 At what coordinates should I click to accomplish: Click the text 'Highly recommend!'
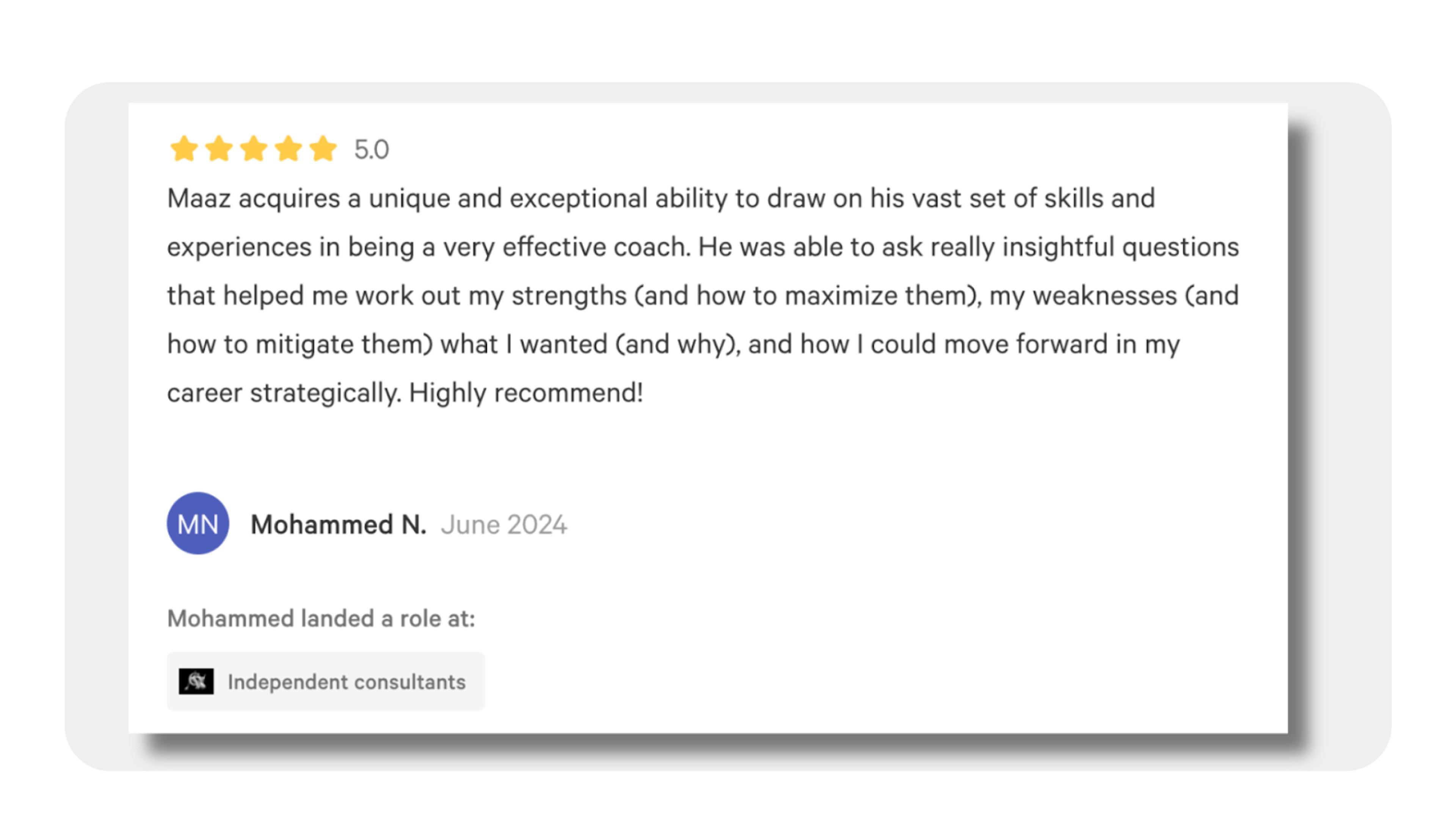pyautogui.click(x=526, y=393)
